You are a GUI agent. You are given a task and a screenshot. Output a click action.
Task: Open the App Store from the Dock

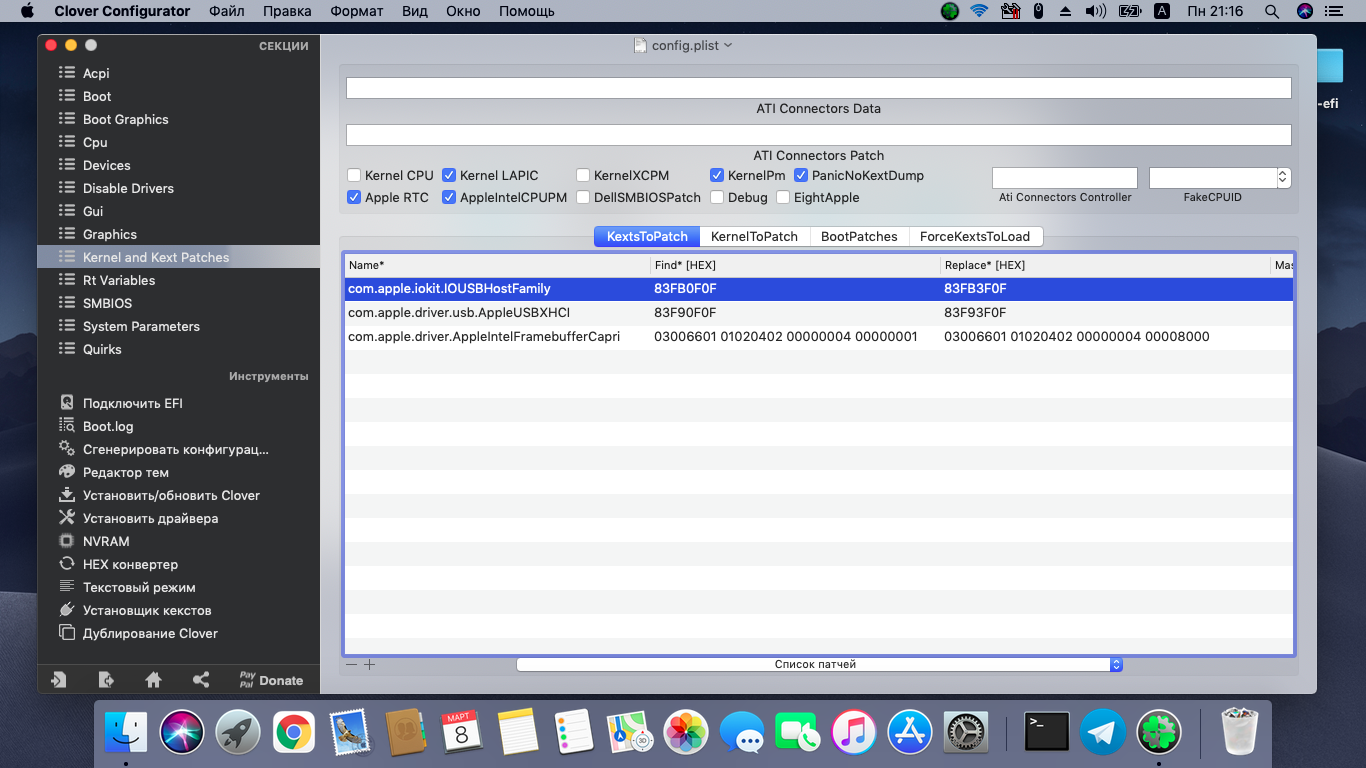pos(910,732)
